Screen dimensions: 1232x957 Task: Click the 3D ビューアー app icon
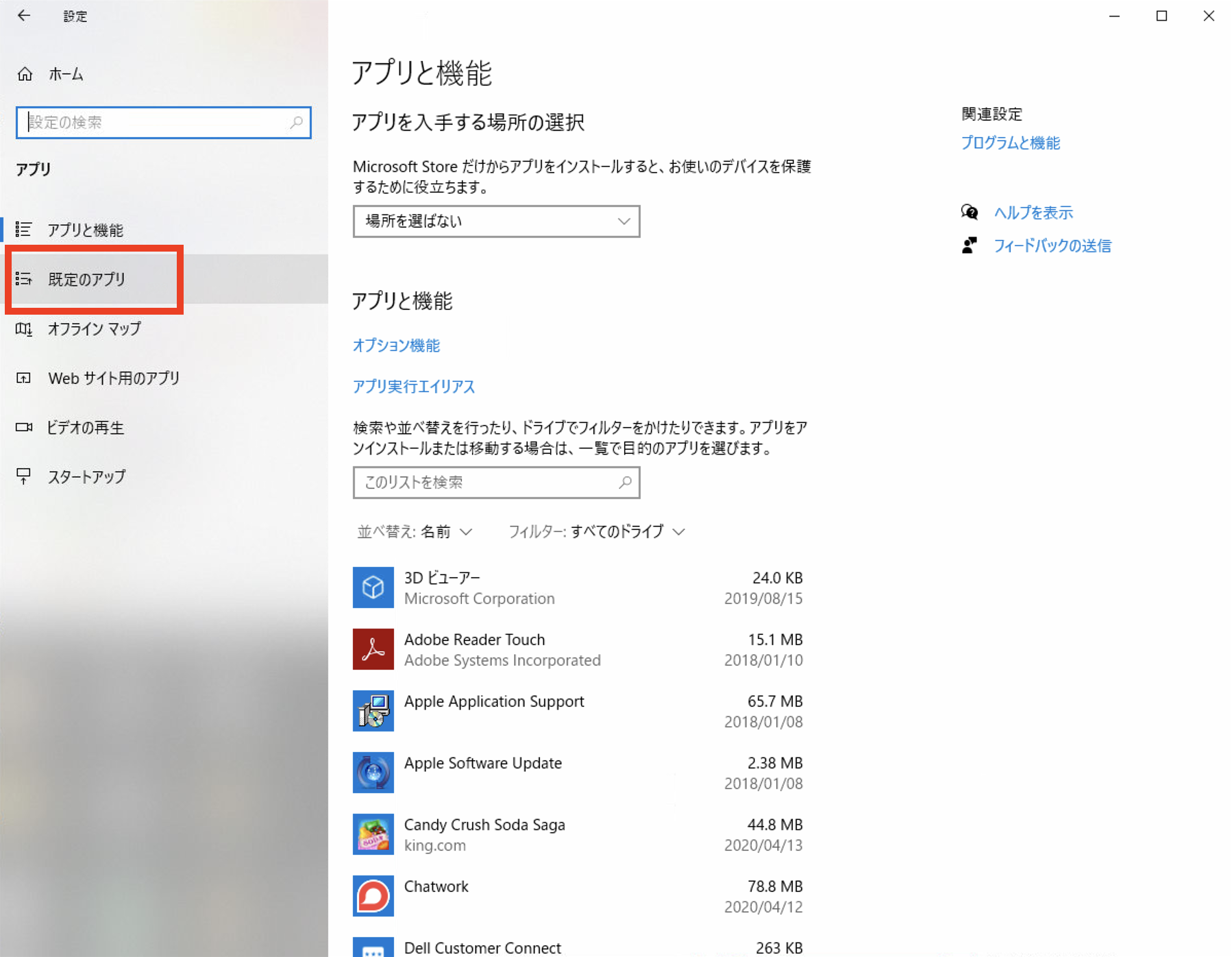[x=373, y=587]
